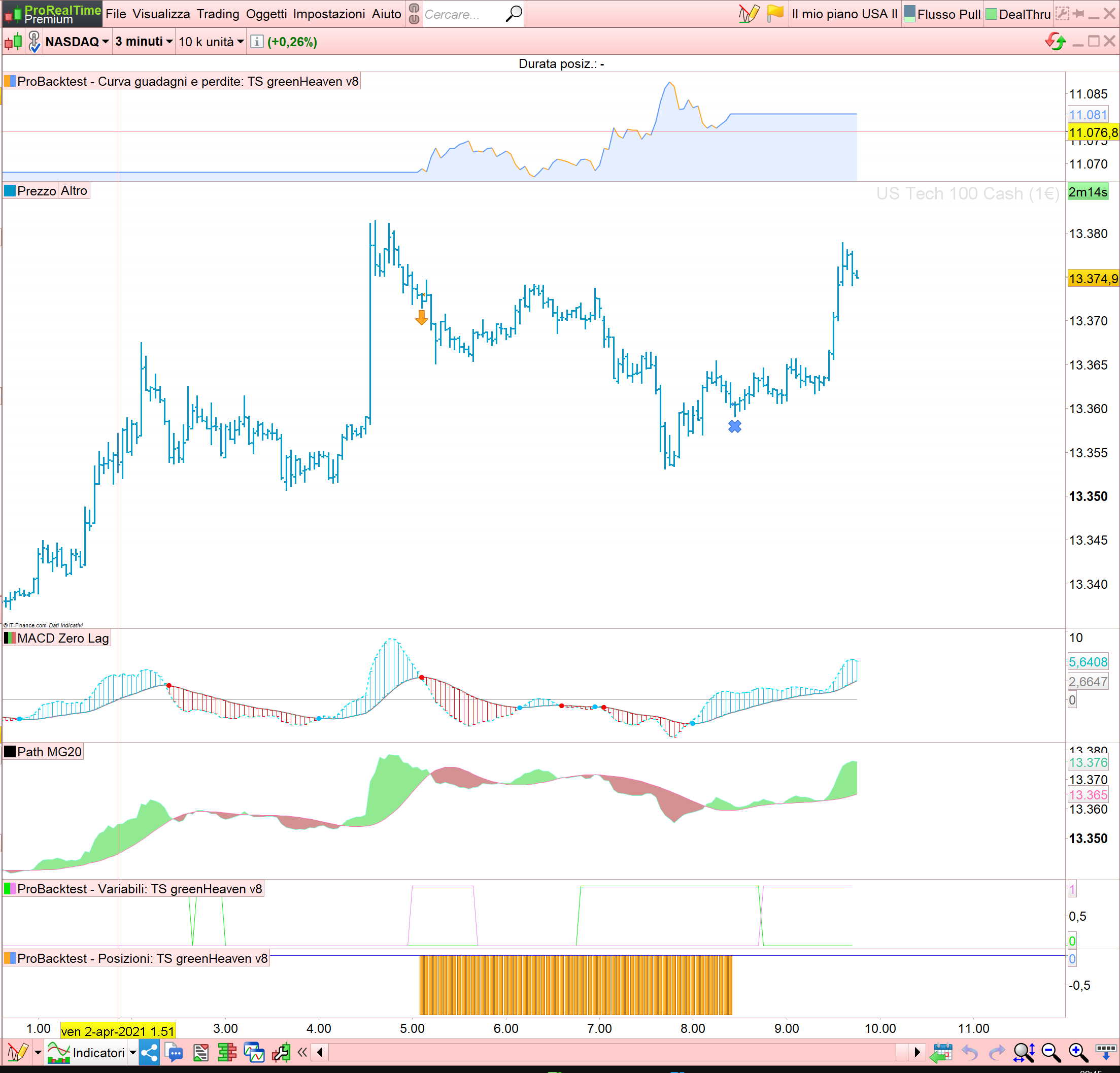Open the order book icon

pos(227,1052)
